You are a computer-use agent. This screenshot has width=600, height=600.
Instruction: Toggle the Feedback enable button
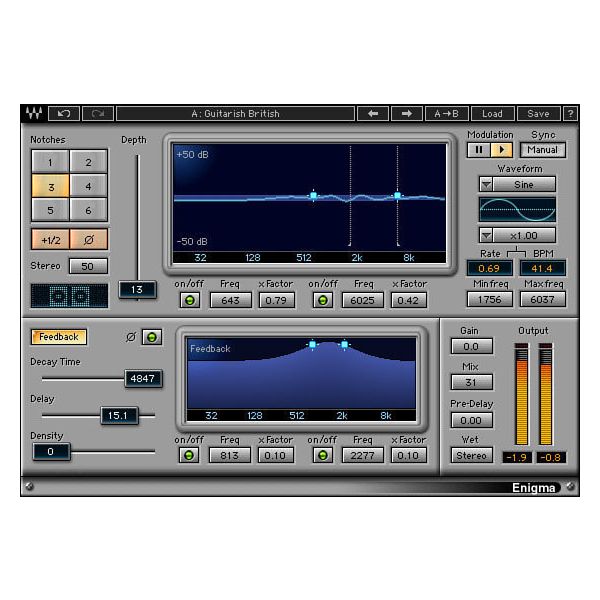click(59, 337)
